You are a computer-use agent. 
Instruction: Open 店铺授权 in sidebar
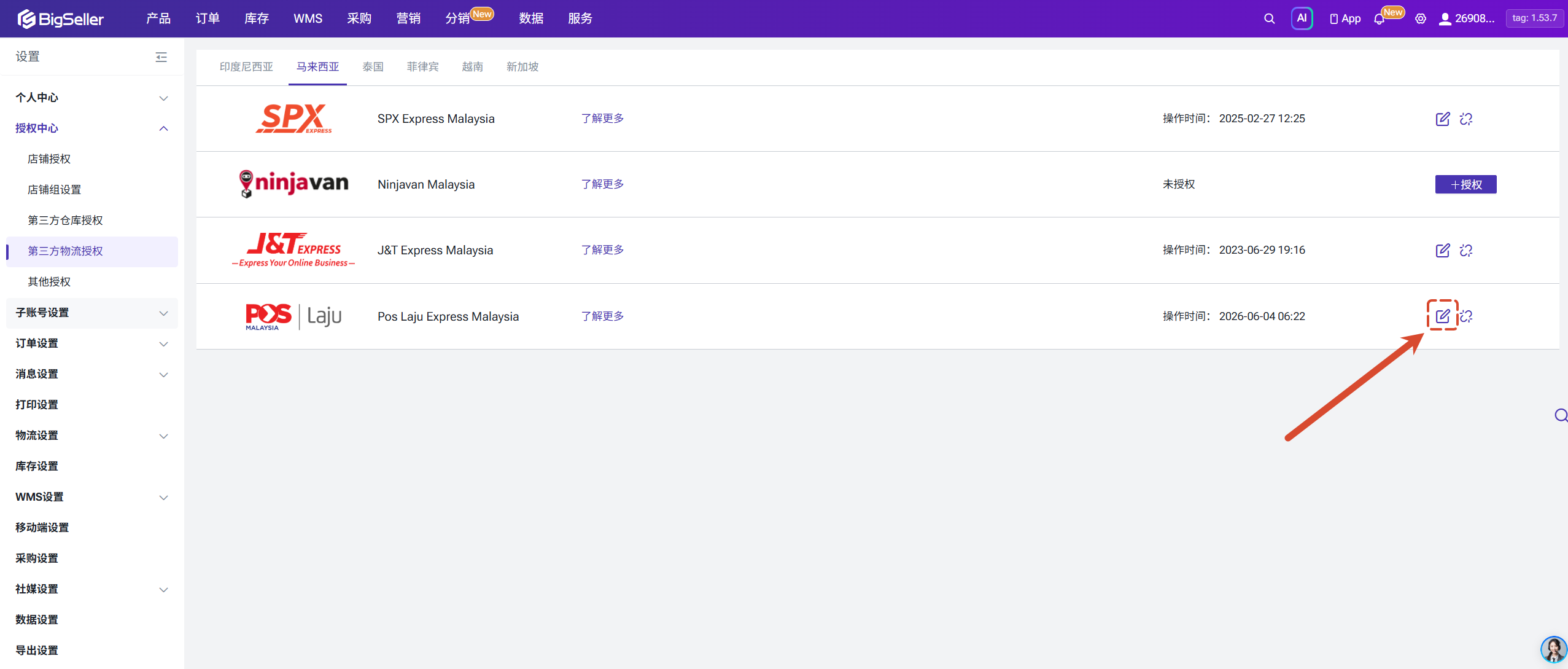49,159
